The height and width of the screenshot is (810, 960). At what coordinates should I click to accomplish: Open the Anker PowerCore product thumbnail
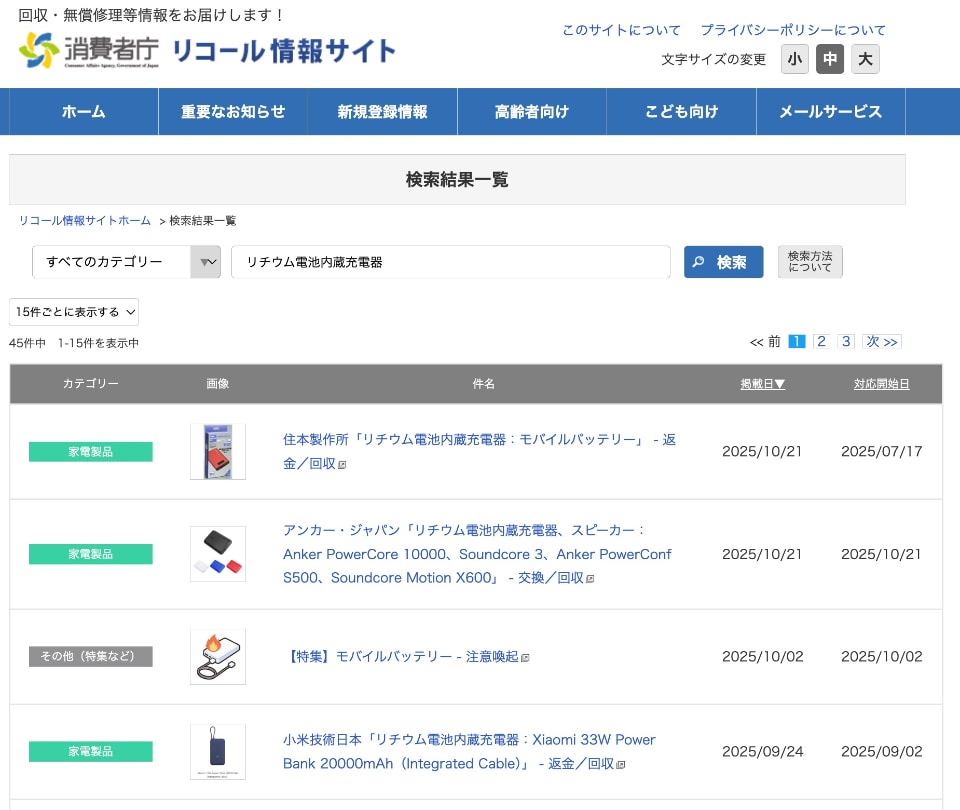tap(218, 554)
